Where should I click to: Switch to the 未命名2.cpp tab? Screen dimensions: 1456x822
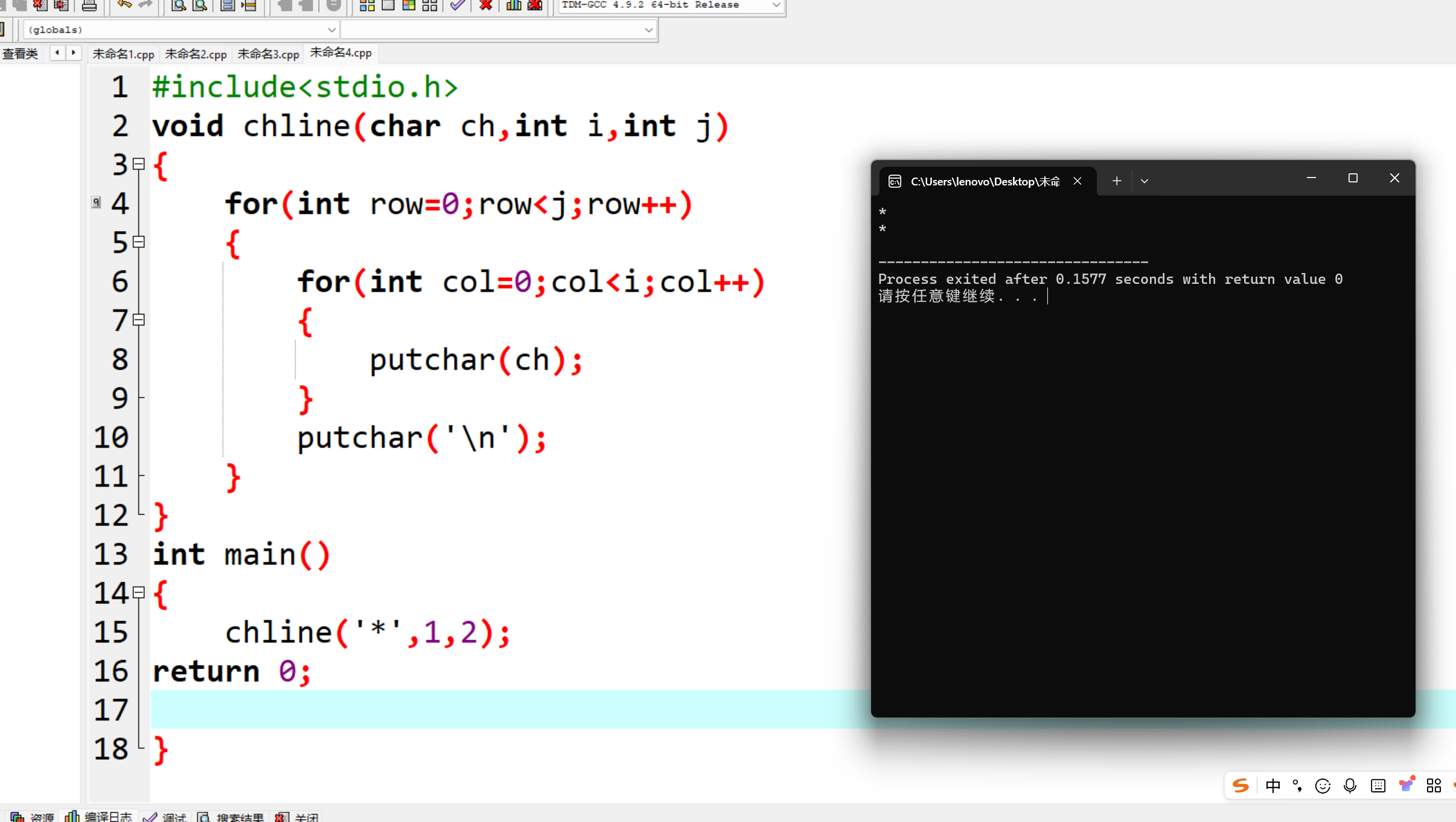tap(196, 54)
